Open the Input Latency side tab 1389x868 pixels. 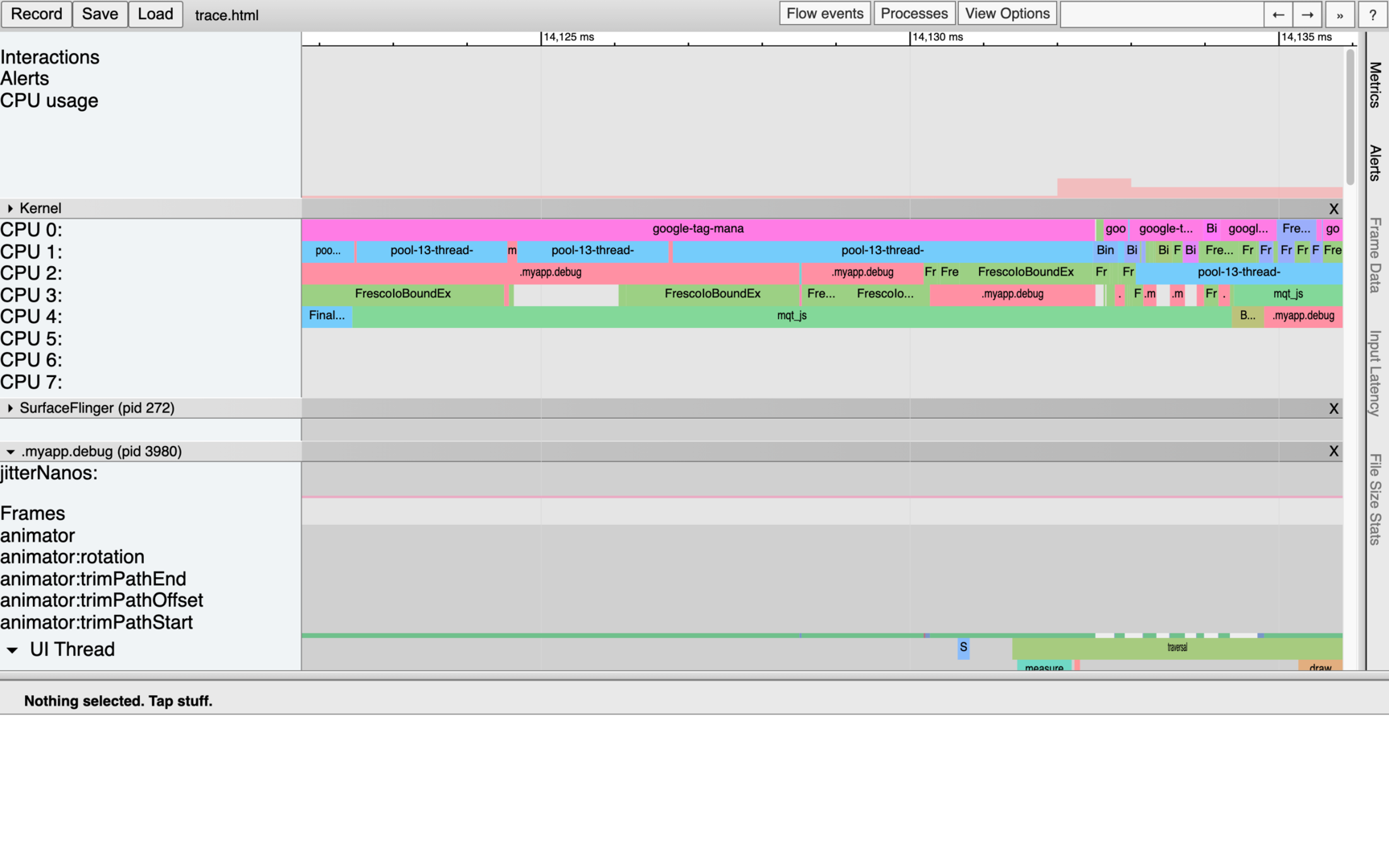click(1375, 373)
